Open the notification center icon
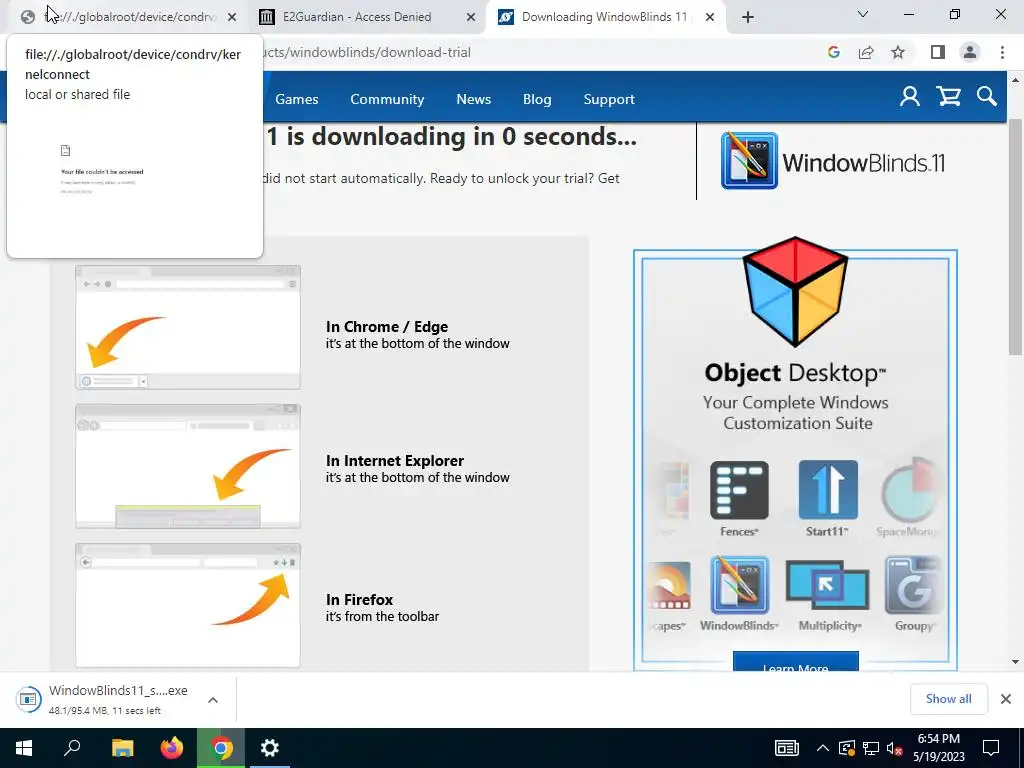Viewport: 1024px width, 768px height. pos(991,748)
